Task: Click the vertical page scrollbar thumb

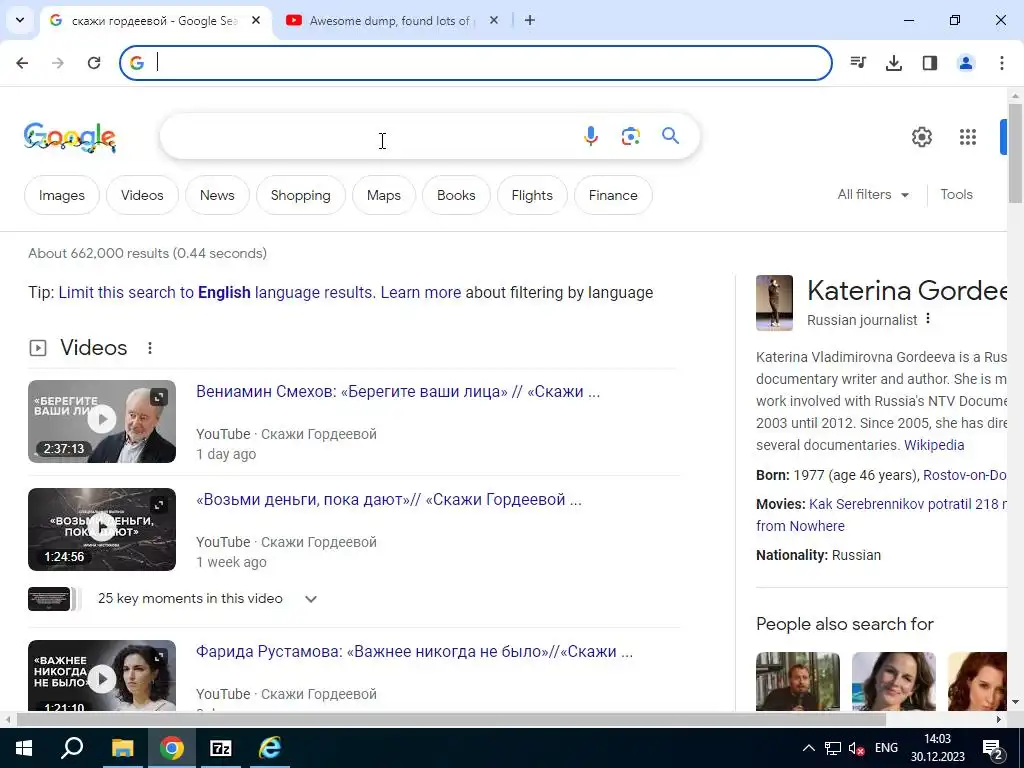Action: pyautogui.click(x=1016, y=153)
